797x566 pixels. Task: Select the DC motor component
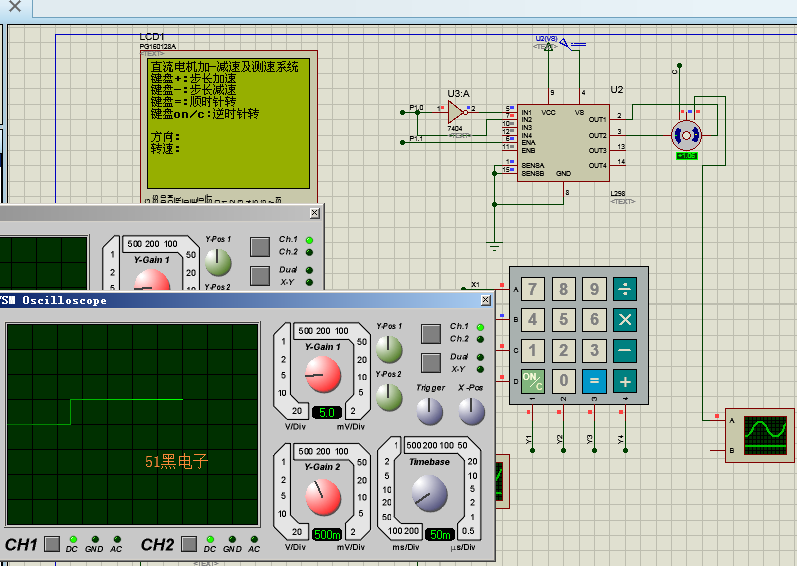686,135
